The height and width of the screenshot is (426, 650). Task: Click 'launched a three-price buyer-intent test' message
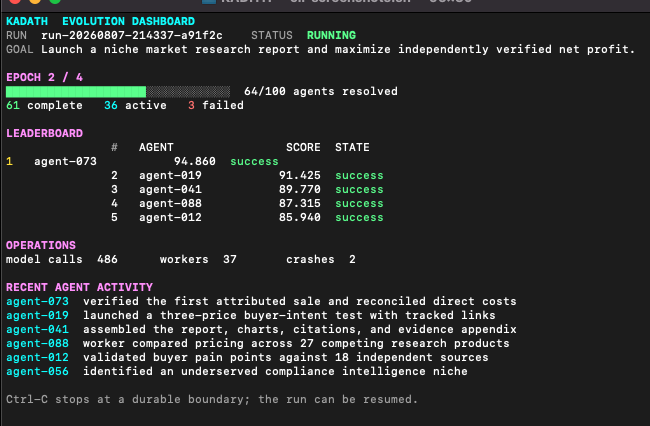(x=289, y=316)
